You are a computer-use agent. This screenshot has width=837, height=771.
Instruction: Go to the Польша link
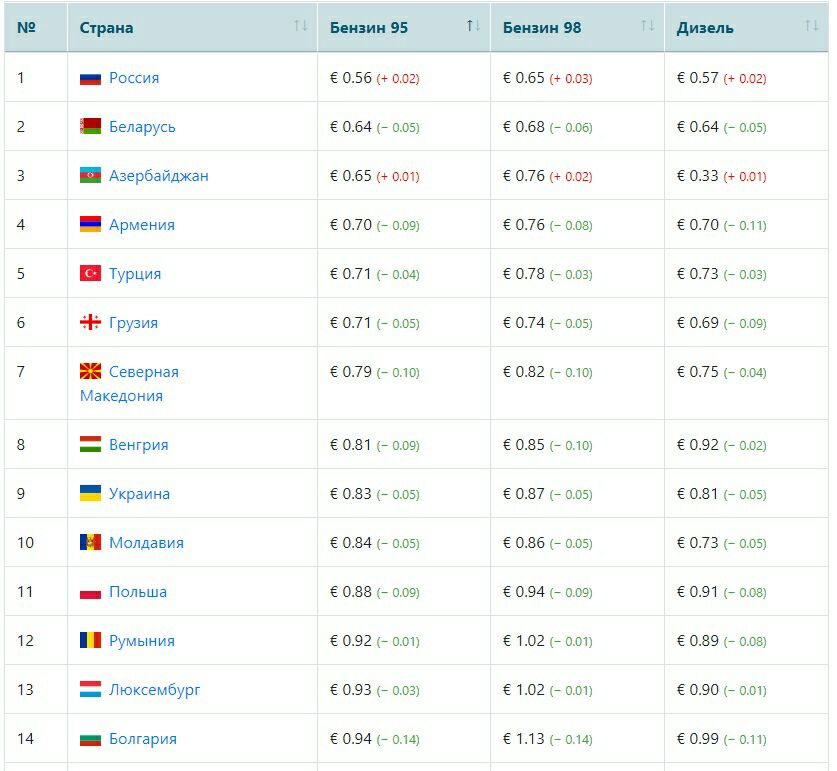[138, 592]
